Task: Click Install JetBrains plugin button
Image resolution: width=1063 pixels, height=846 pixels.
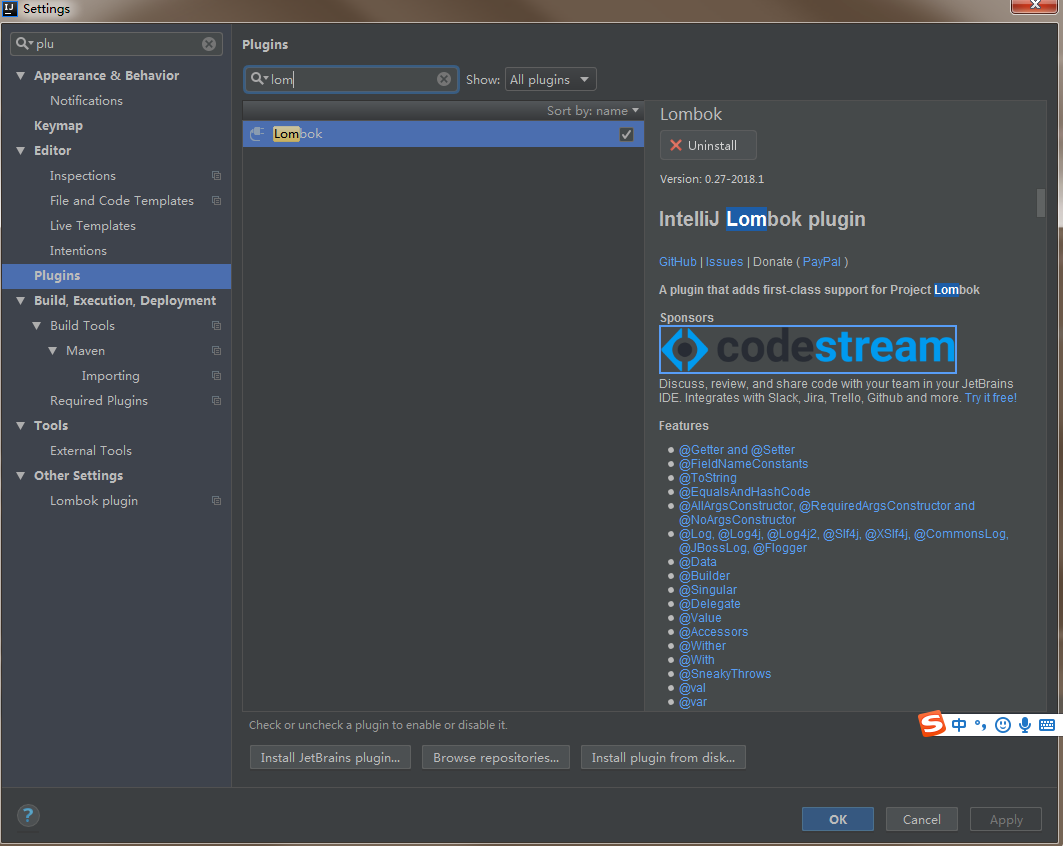Action: coord(330,757)
